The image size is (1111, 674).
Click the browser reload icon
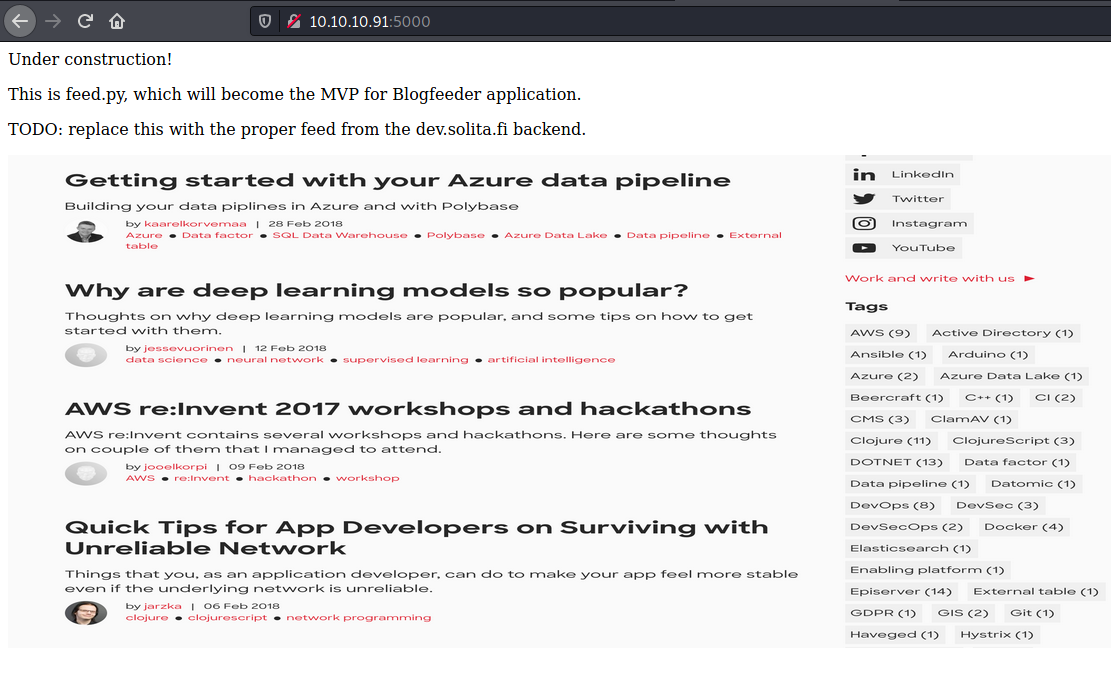click(84, 20)
